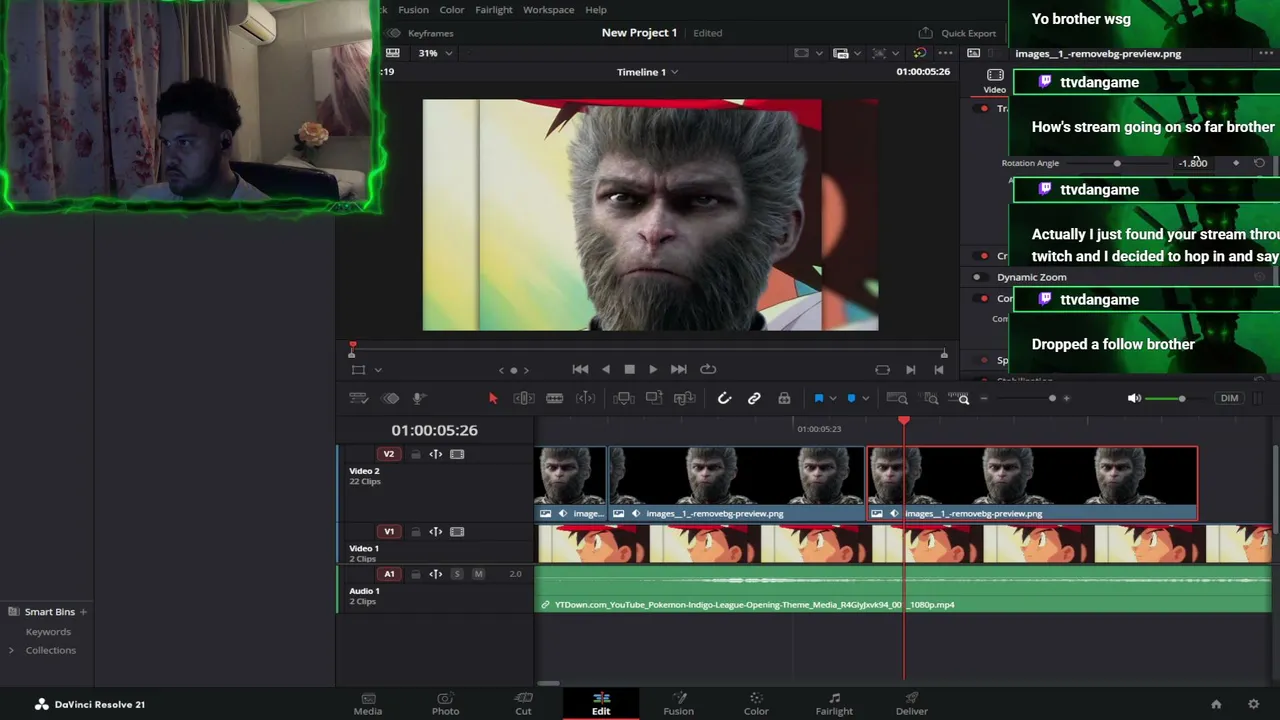Screen dimensions: 1280x720
Task: Adjust the Rotation Angle slider
Action: (x=1117, y=163)
